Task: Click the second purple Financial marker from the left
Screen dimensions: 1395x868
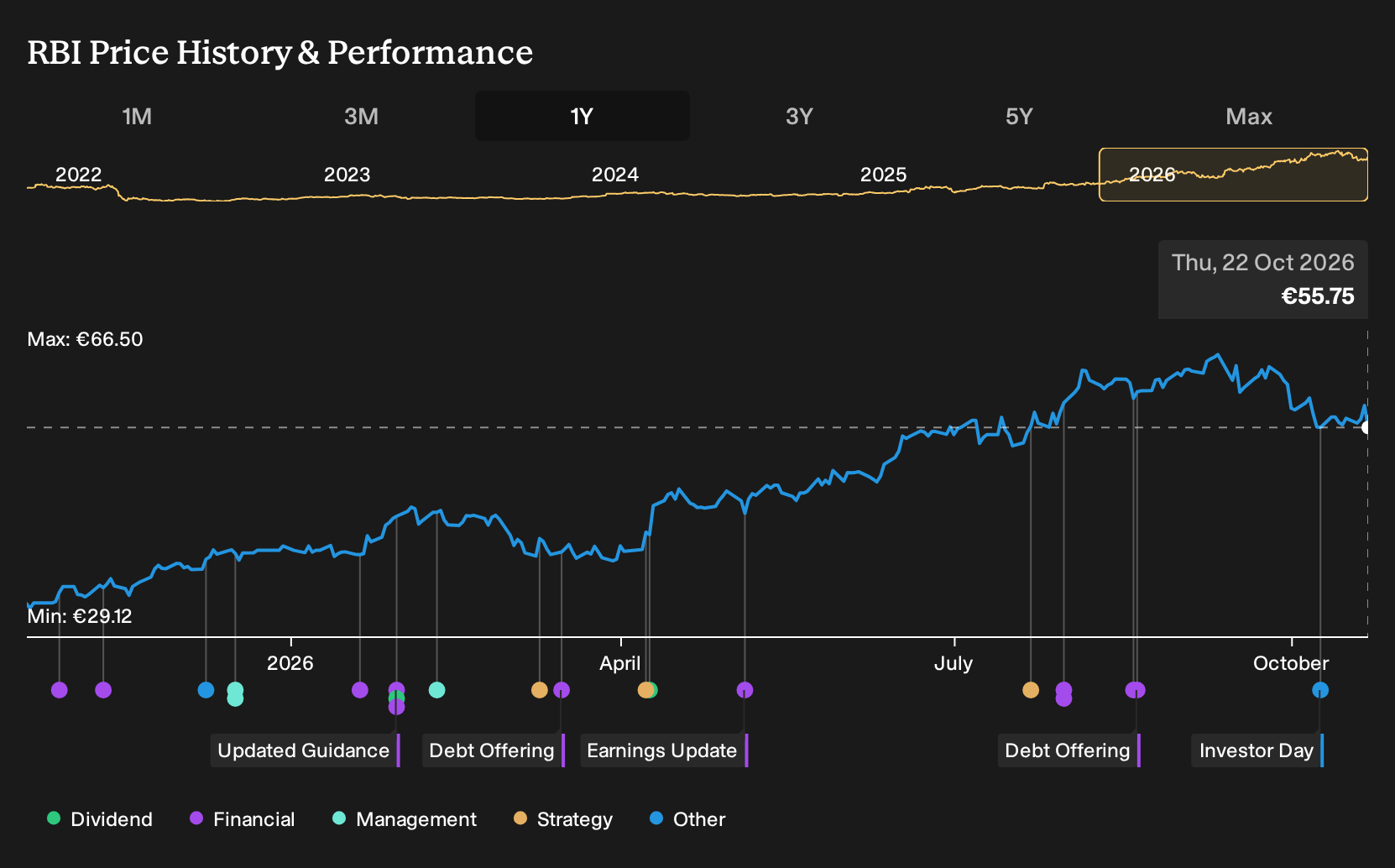Action: click(x=103, y=690)
